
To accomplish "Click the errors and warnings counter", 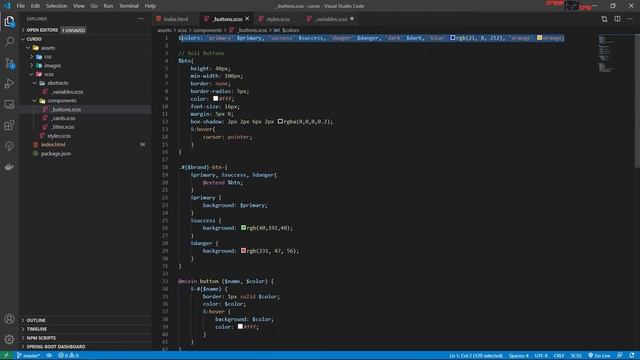I will 69,356.
